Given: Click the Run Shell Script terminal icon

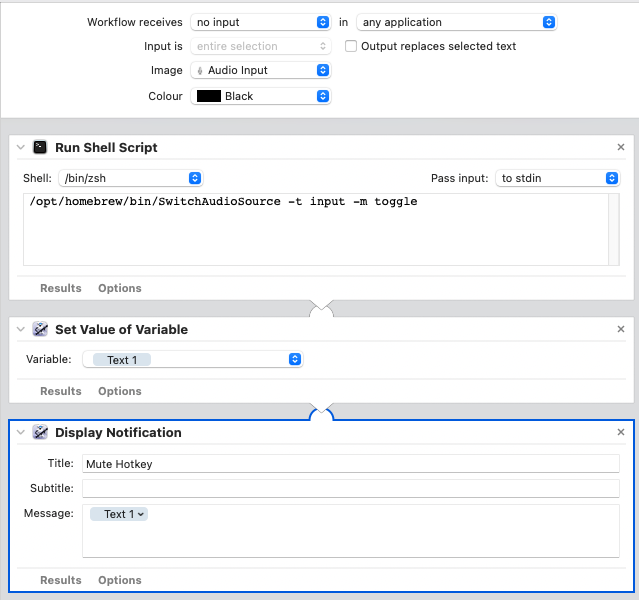Looking at the screenshot, I should pyautogui.click(x=40, y=147).
